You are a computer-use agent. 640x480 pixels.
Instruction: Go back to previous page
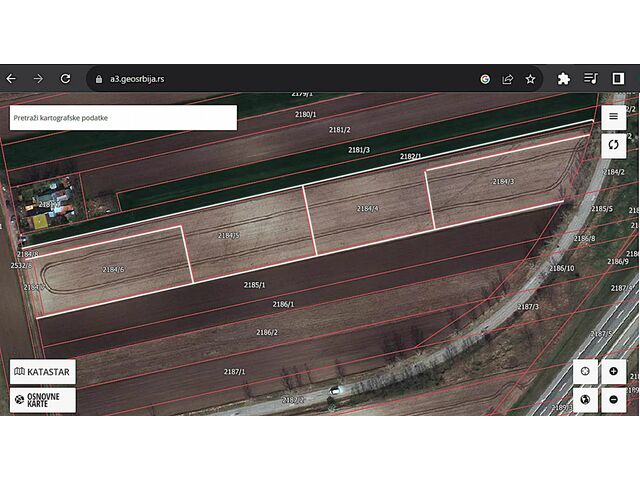(x=11, y=78)
